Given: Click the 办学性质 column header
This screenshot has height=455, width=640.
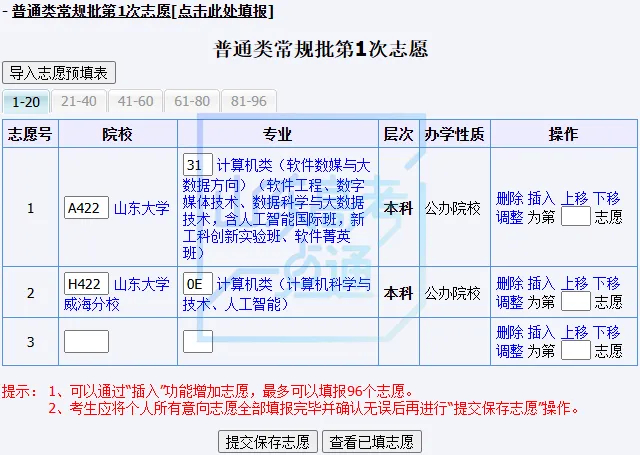Looking at the screenshot, I should click(x=454, y=134).
